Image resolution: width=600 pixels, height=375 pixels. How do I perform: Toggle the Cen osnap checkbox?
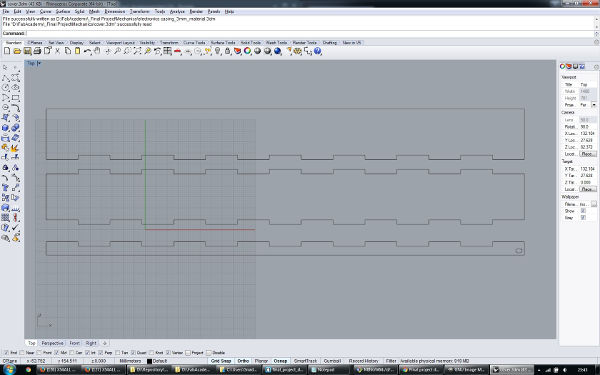tap(72, 352)
